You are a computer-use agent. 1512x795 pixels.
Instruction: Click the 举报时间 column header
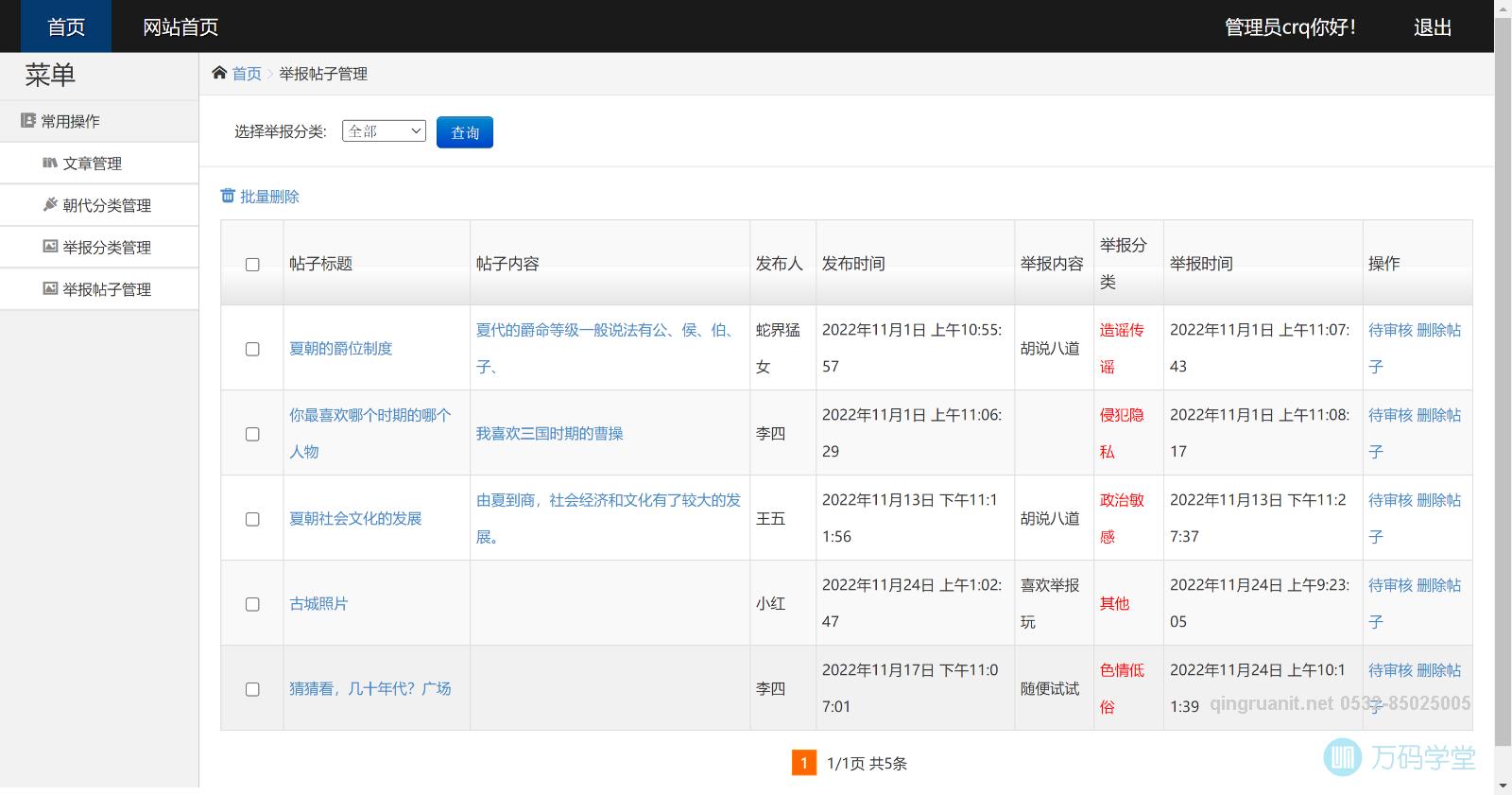pos(1201,264)
